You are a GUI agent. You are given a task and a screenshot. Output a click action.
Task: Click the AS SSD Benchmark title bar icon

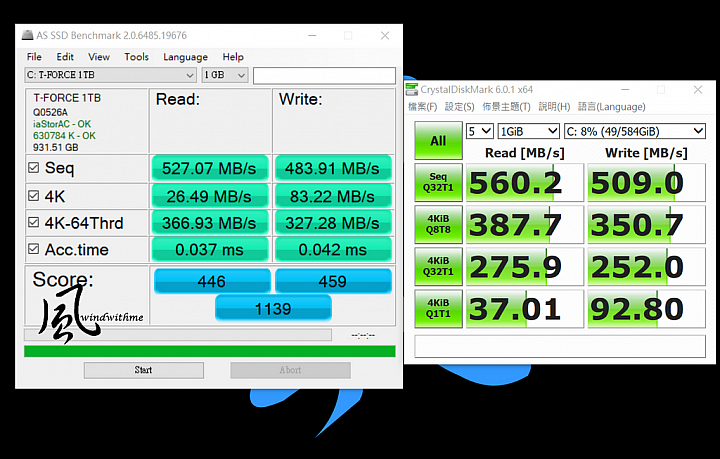click(28, 35)
